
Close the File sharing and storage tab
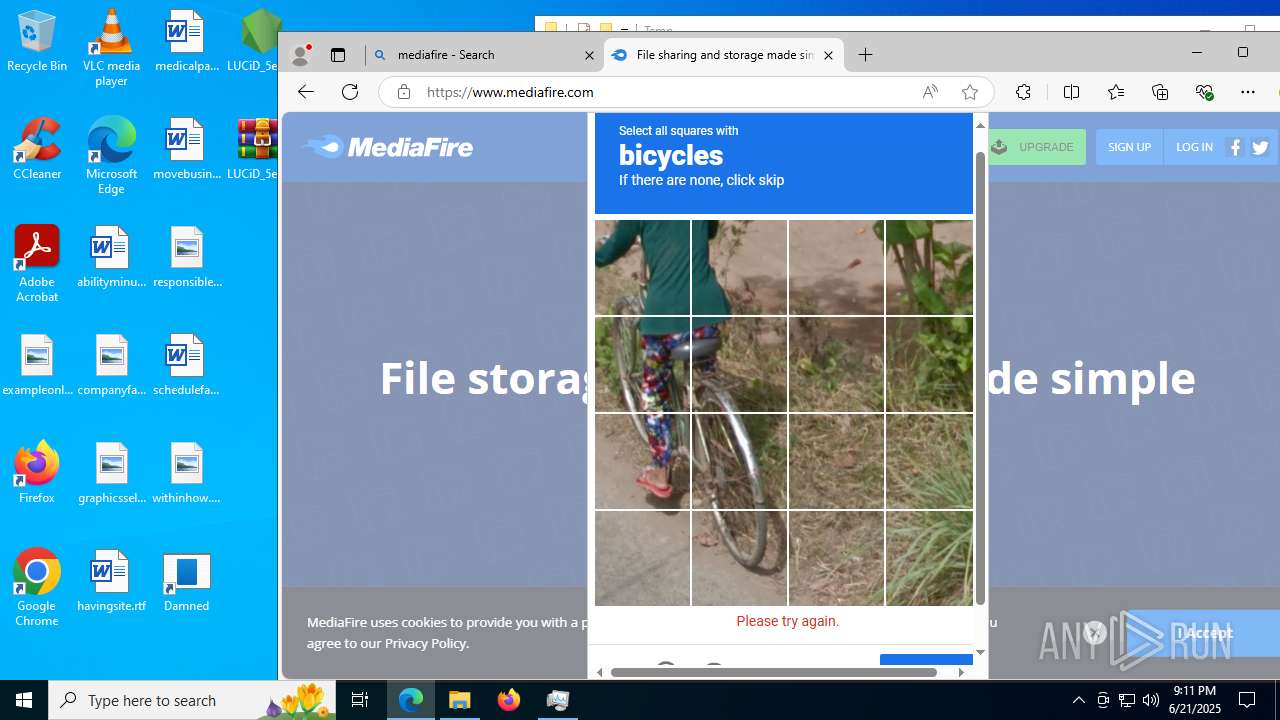click(x=828, y=55)
